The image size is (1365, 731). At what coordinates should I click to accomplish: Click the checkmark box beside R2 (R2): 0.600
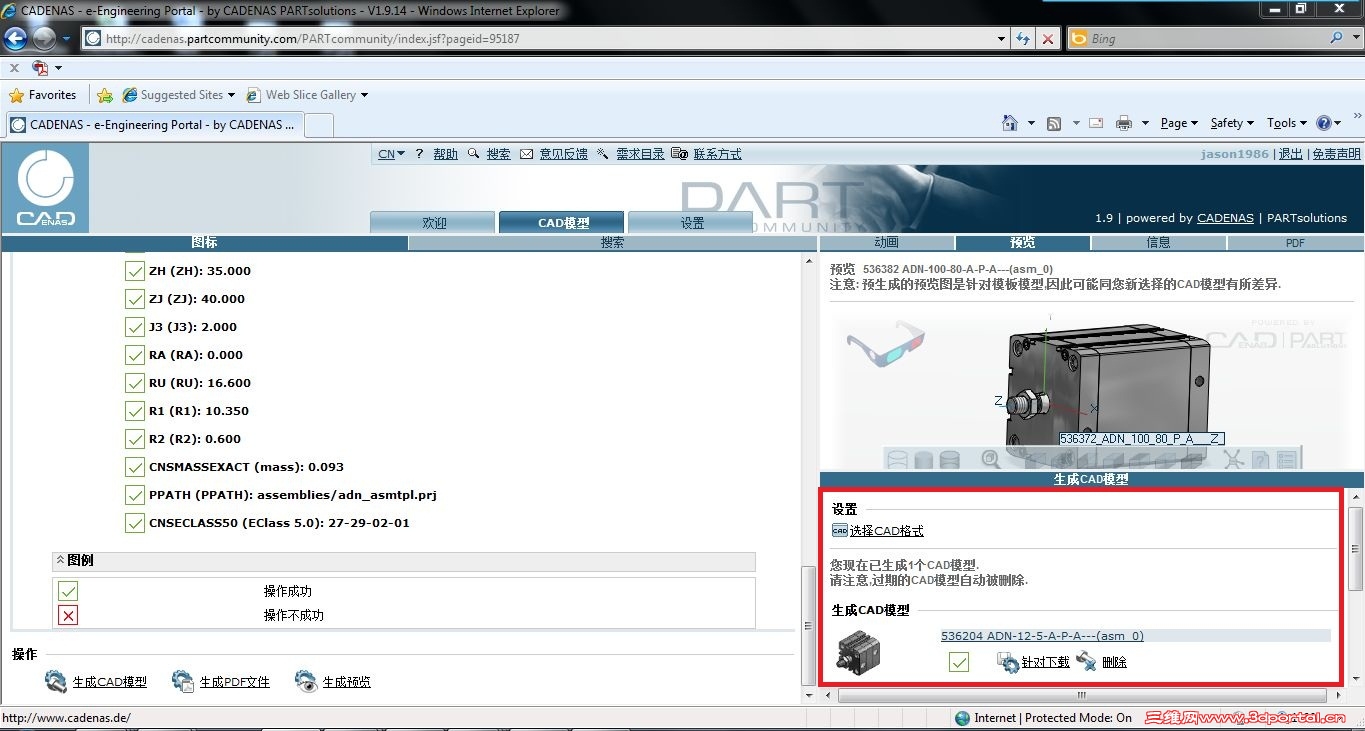tap(134, 439)
